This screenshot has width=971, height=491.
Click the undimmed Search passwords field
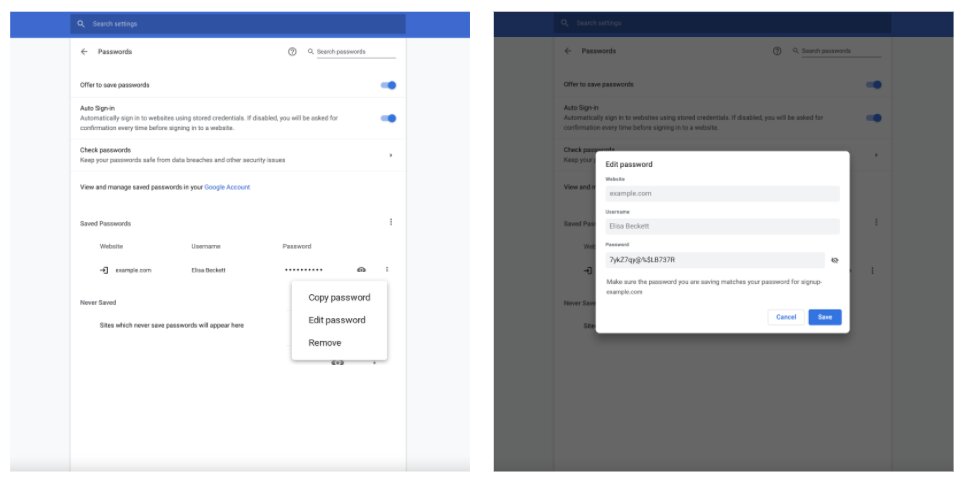click(x=356, y=53)
